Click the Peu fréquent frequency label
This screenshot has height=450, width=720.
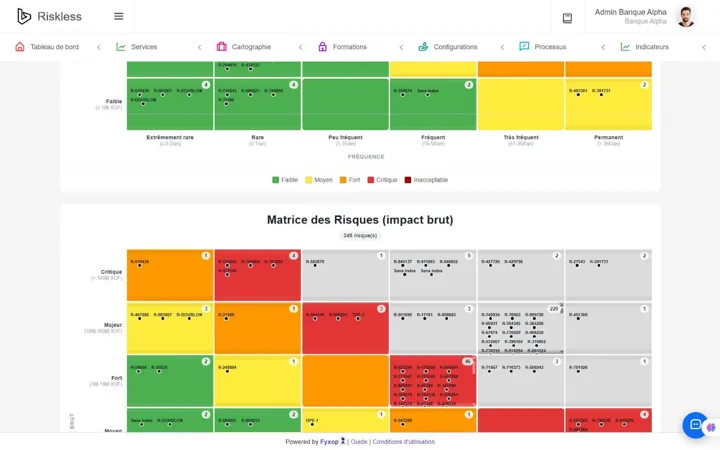(x=345, y=137)
